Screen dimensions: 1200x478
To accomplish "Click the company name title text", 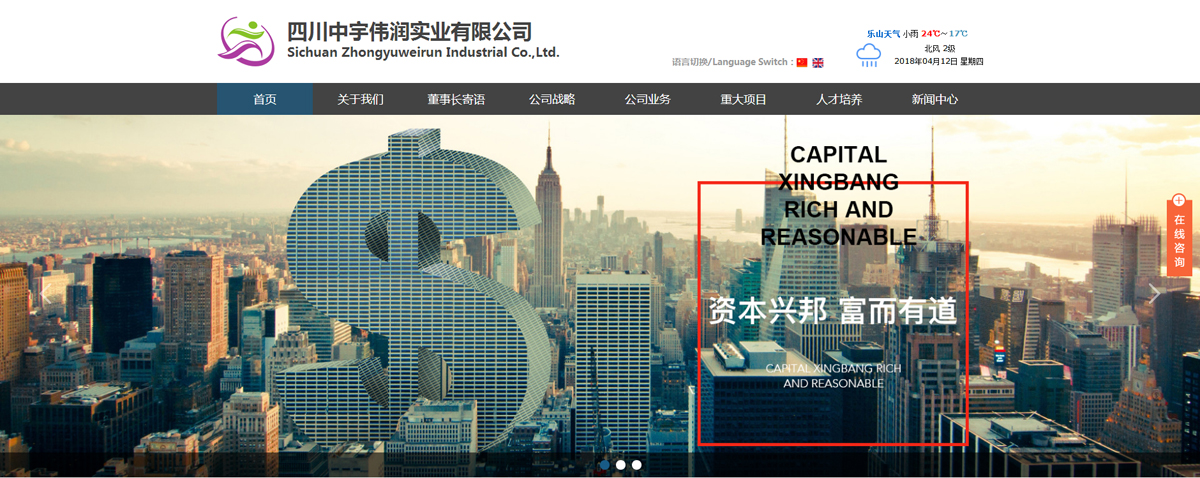I will tap(409, 32).
